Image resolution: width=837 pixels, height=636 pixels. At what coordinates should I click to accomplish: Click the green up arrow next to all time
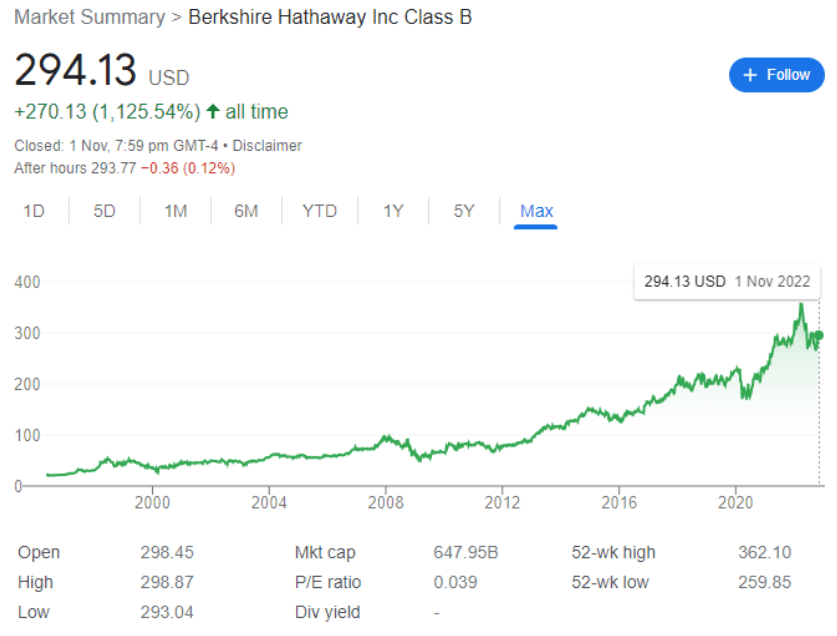tap(212, 111)
